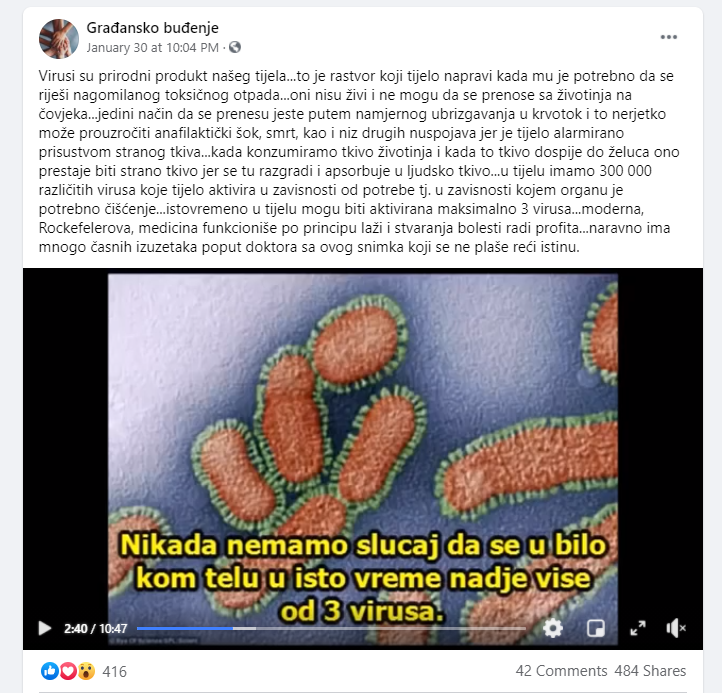Expand the 42 Comments section
This screenshot has height=693, width=722.
561,671
